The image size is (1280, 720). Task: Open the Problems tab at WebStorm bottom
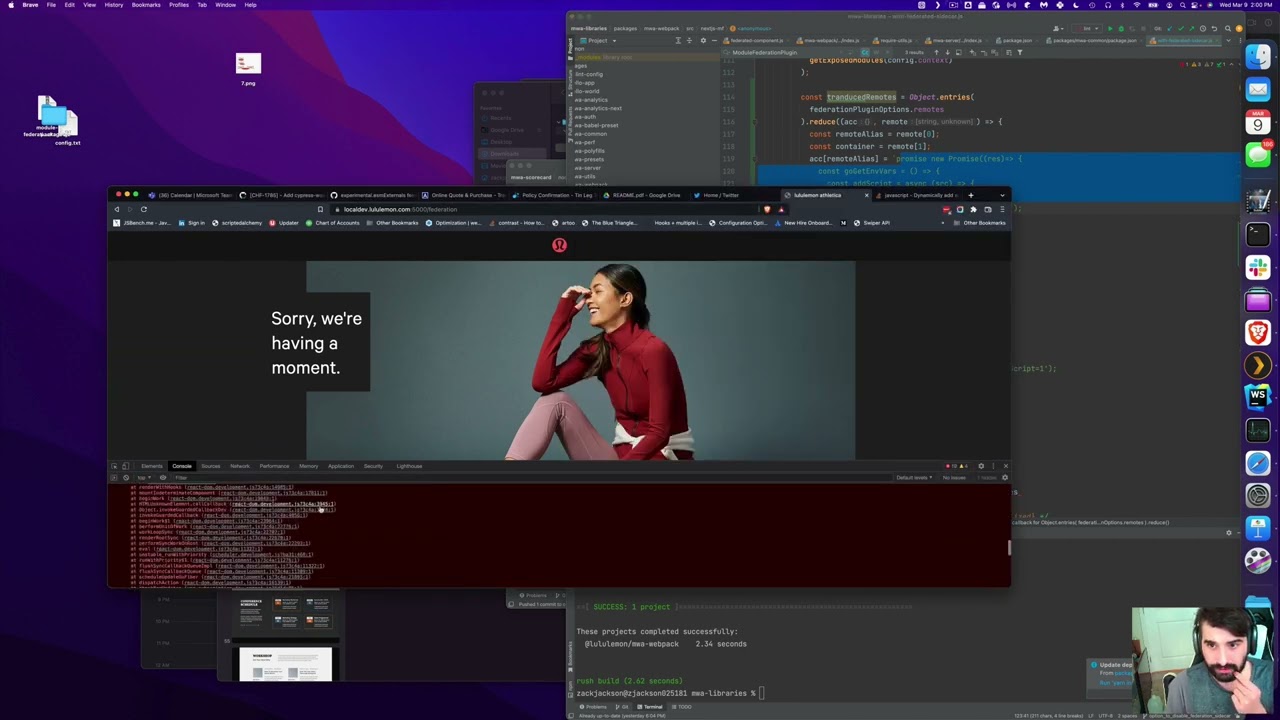click(x=593, y=707)
